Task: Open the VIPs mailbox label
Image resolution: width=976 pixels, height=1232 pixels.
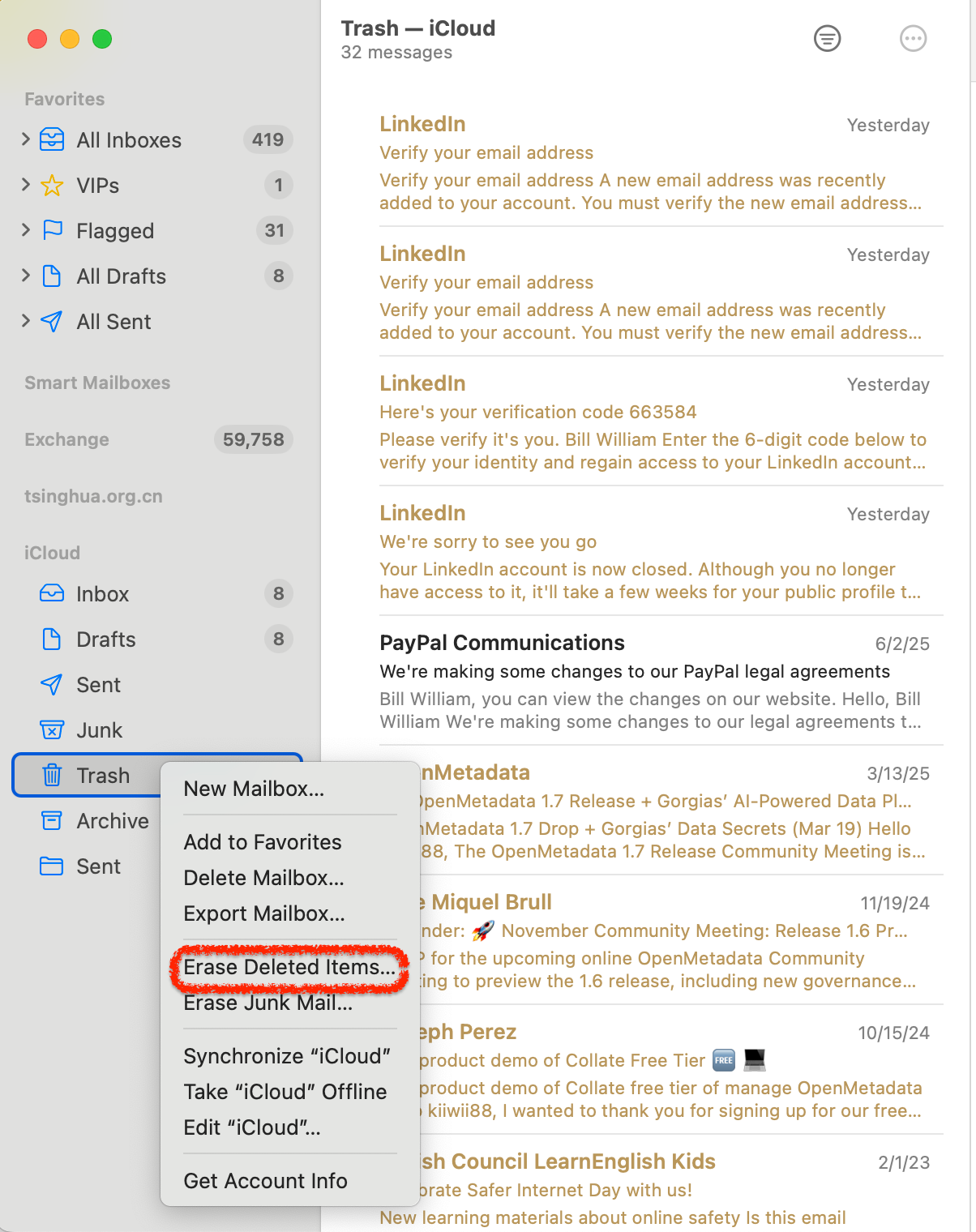Action: click(x=98, y=186)
